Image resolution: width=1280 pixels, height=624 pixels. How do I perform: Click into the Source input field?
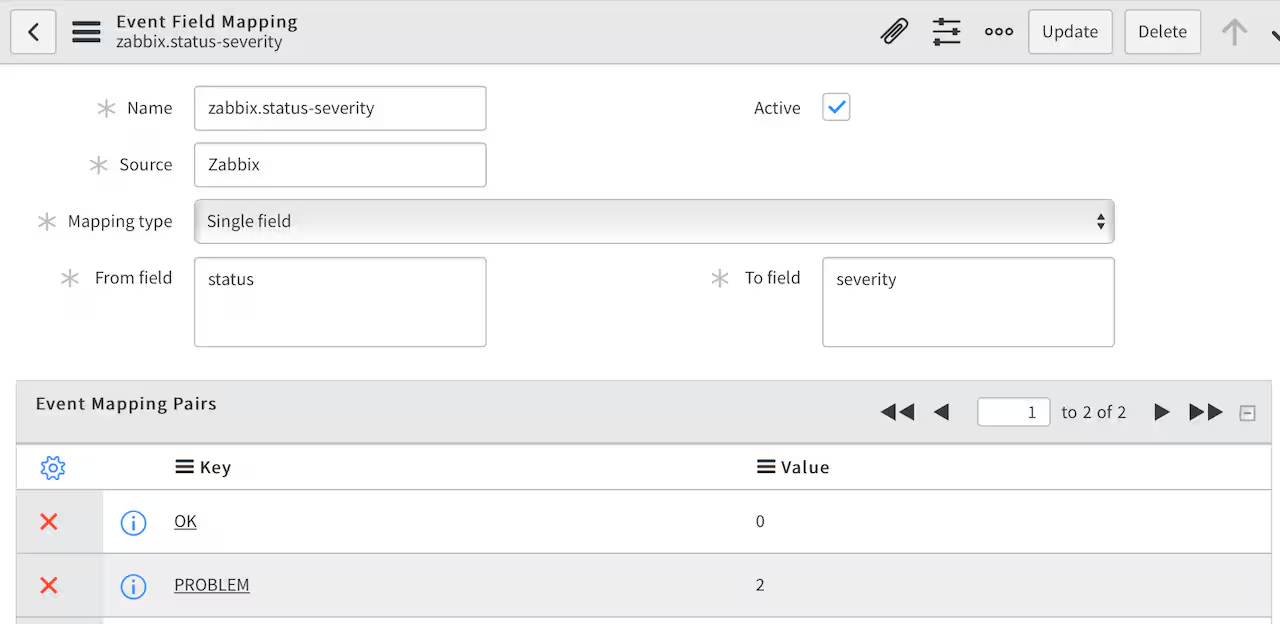tap(340, 165)
